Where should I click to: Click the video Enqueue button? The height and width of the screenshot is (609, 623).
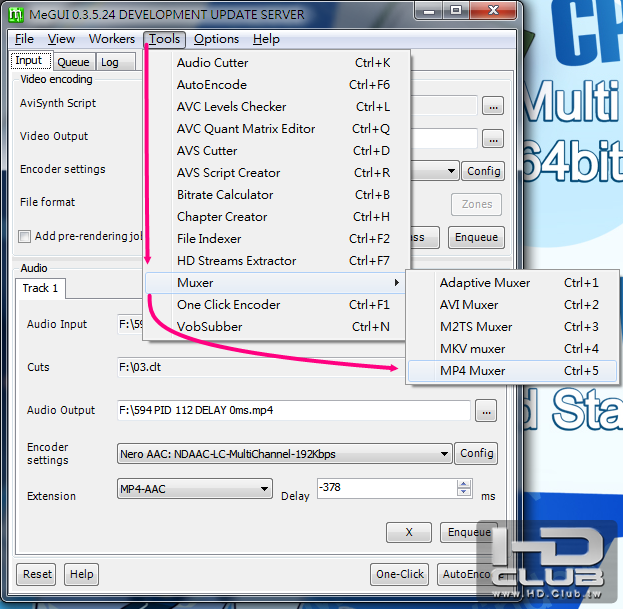coord(476,238)
